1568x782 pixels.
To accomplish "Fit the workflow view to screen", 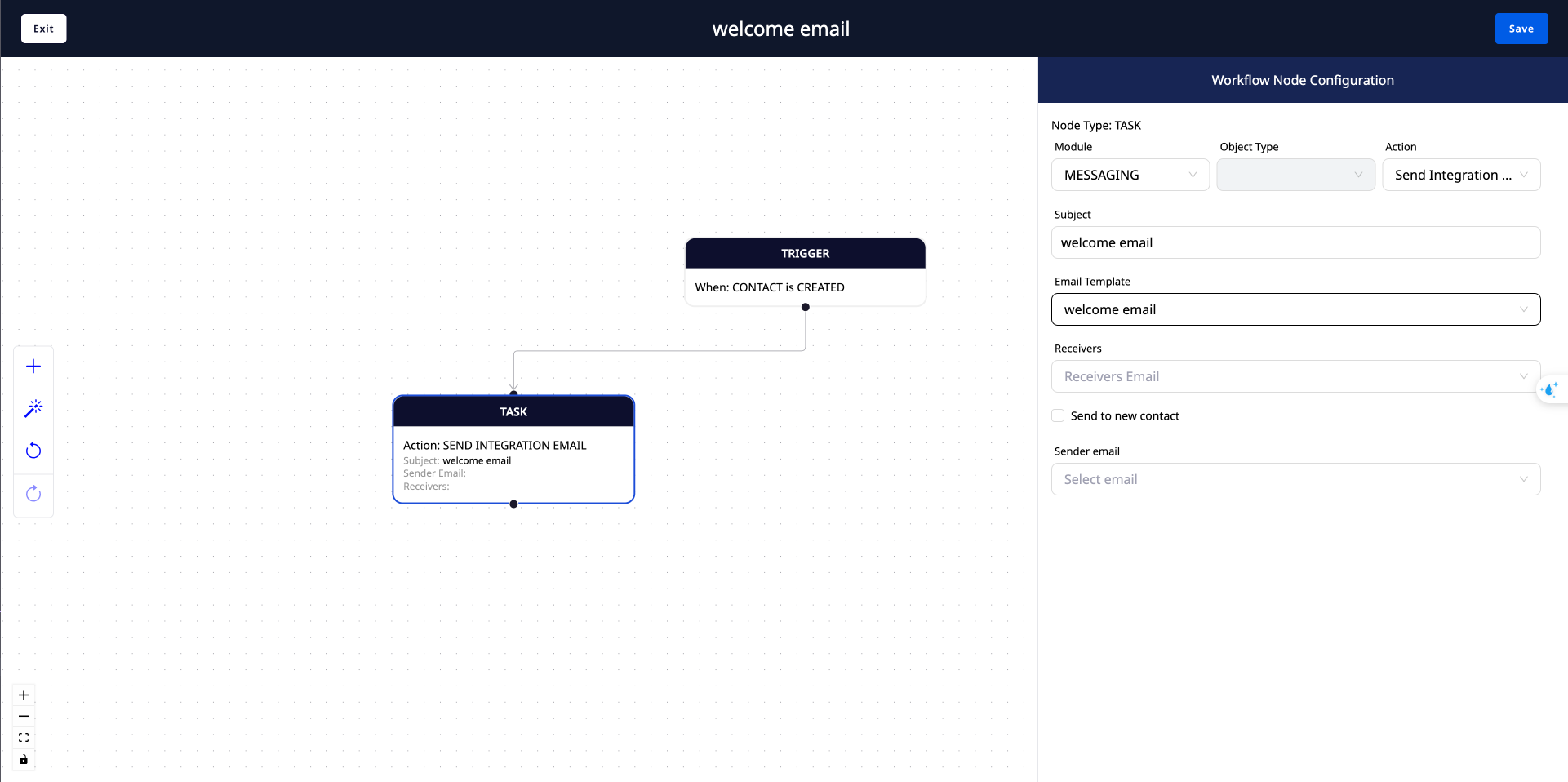I will (x=24, y=738).
